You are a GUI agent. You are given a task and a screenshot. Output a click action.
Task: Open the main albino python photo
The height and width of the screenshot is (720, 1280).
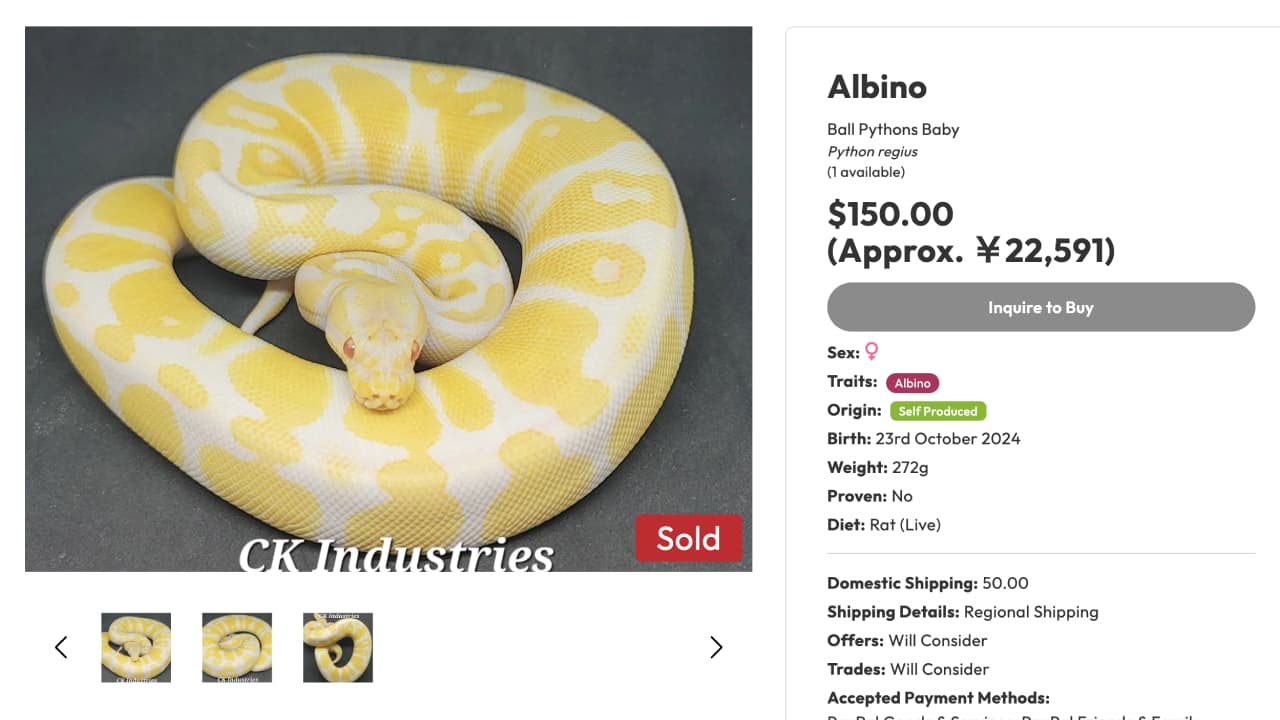click(388, 290)
